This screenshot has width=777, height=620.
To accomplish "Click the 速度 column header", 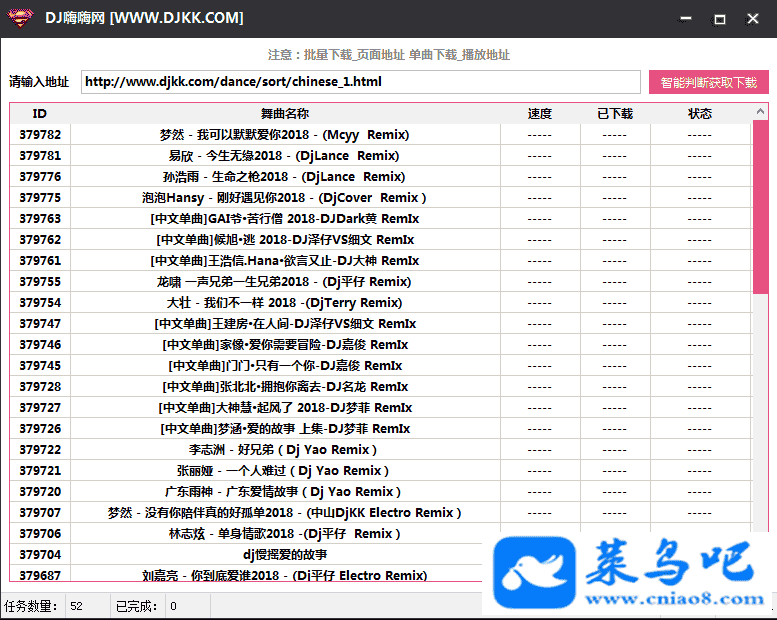I will click(539, 113).
